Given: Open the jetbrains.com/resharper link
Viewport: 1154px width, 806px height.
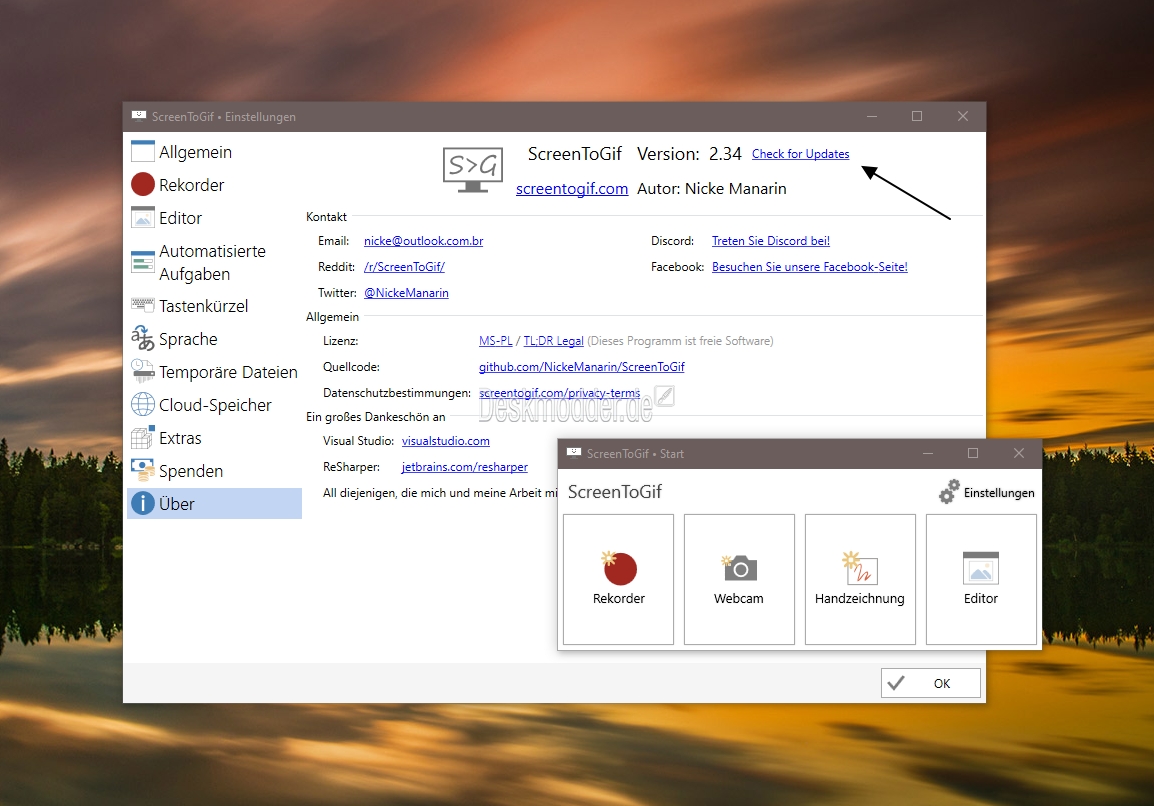Looking at the screenshot, I should coord(464,467).
